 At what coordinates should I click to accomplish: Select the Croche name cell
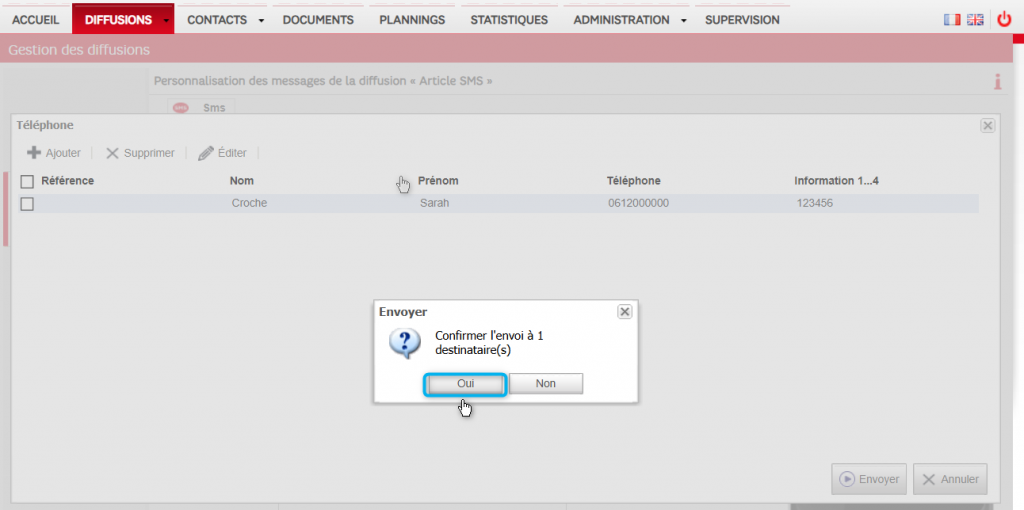[249, 203]
